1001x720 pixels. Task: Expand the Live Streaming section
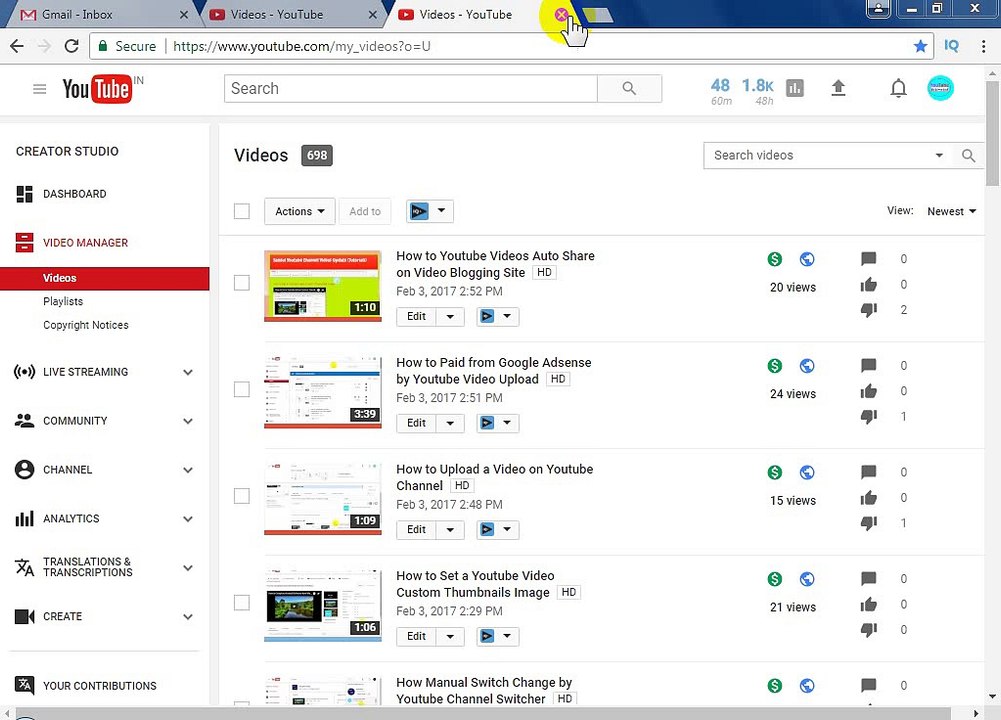pyautogui.click(x=188, y=372)
